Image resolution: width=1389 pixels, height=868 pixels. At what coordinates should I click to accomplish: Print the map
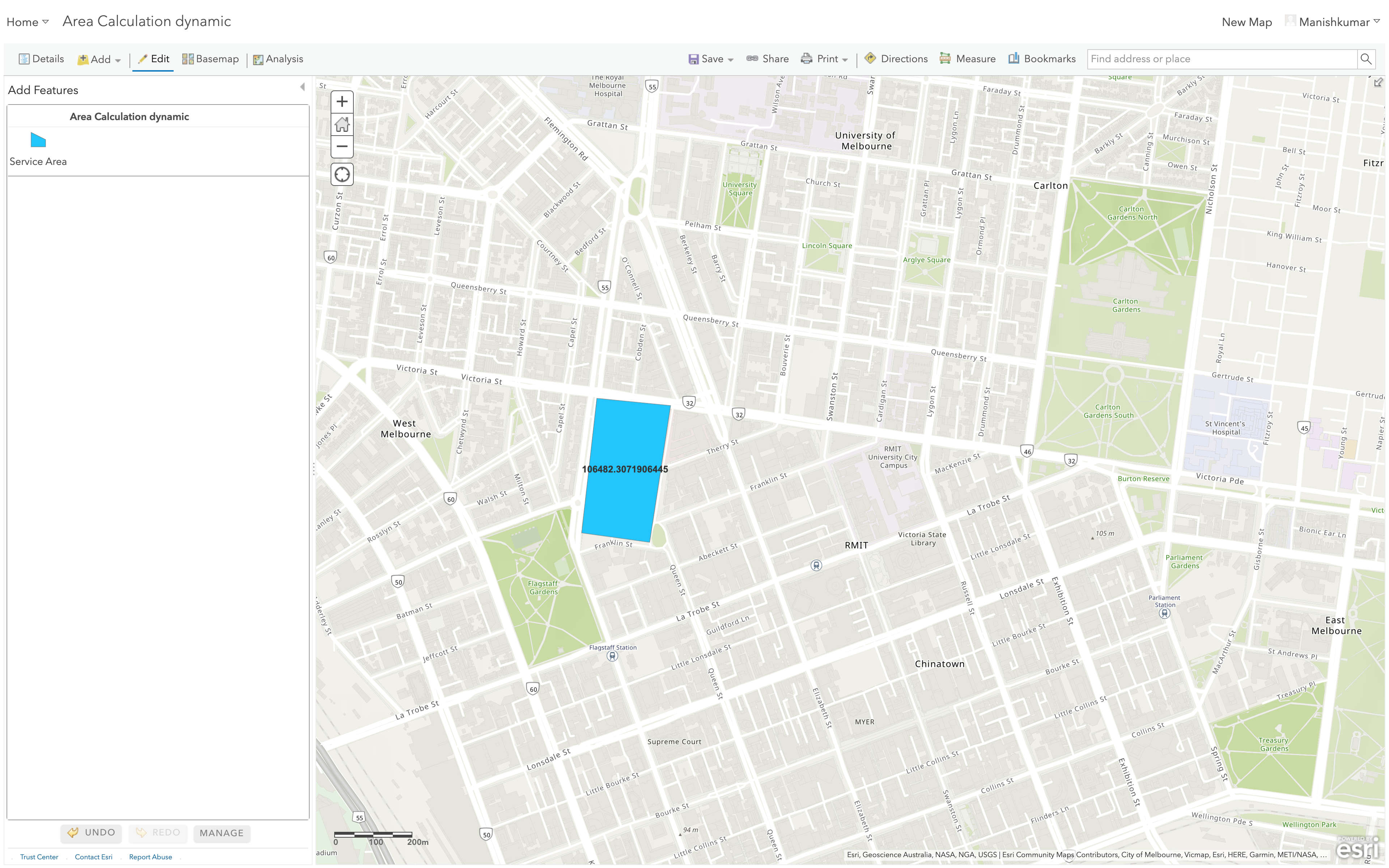(x=820, y=59)
